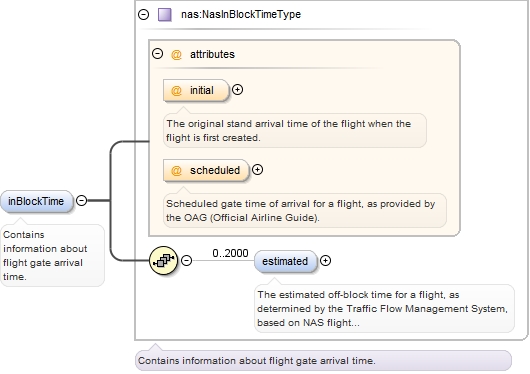Viewport: 530px width, 374px height.
Task: Expand the estimated element
Action: point(326,260)
